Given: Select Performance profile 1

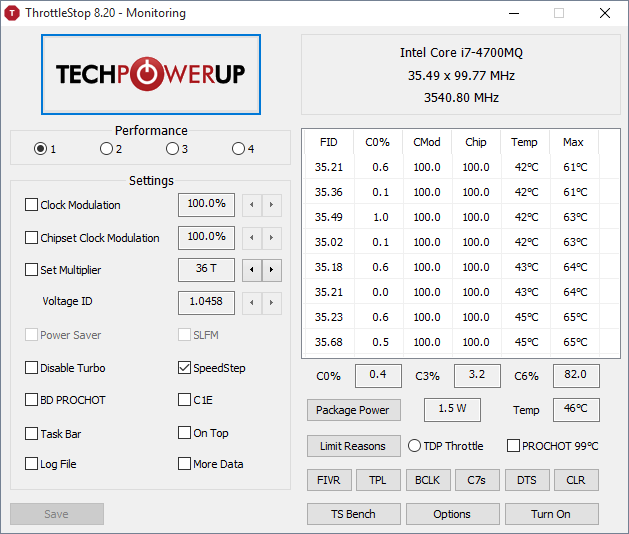Looking at the screenshot, I should (41, 149).
